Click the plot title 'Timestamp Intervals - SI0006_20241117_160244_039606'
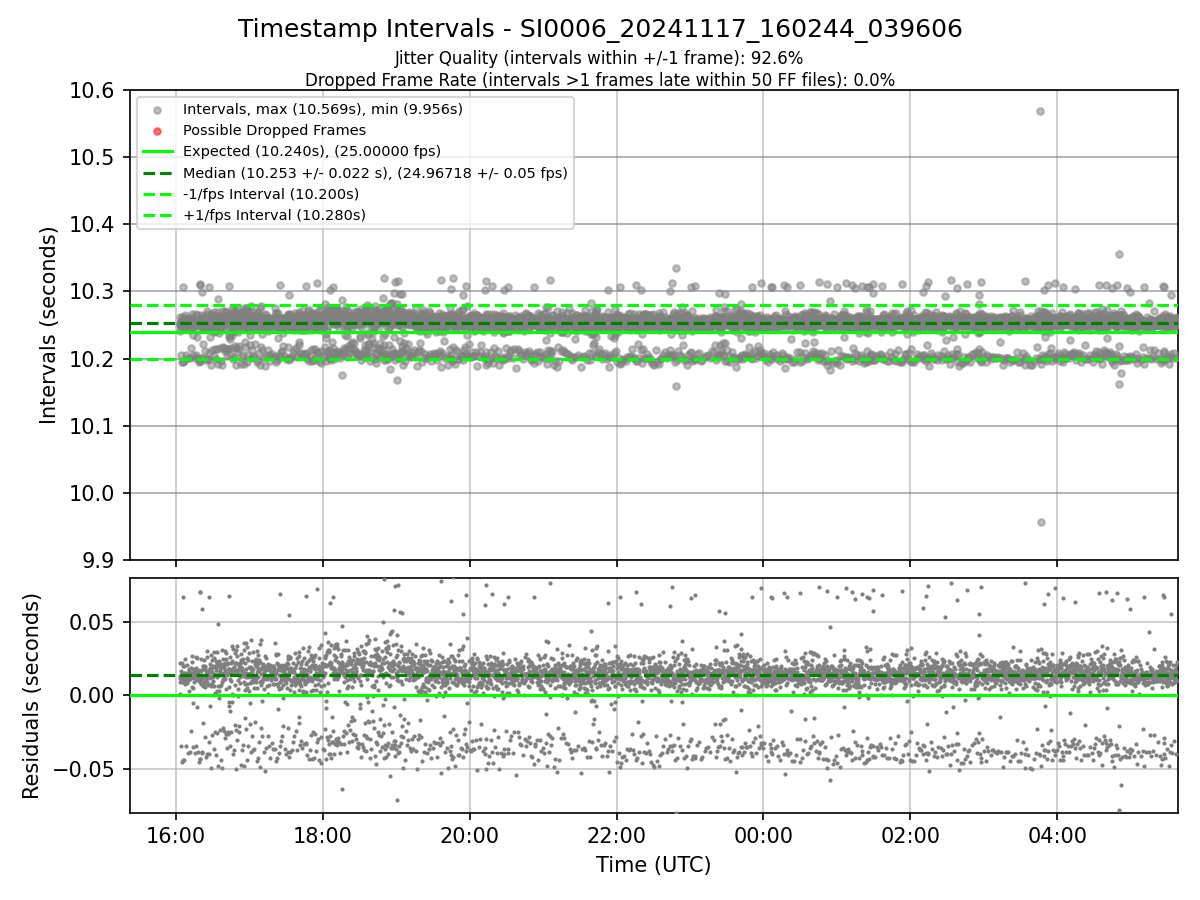 pyautogui.click(x=600, y=29)
